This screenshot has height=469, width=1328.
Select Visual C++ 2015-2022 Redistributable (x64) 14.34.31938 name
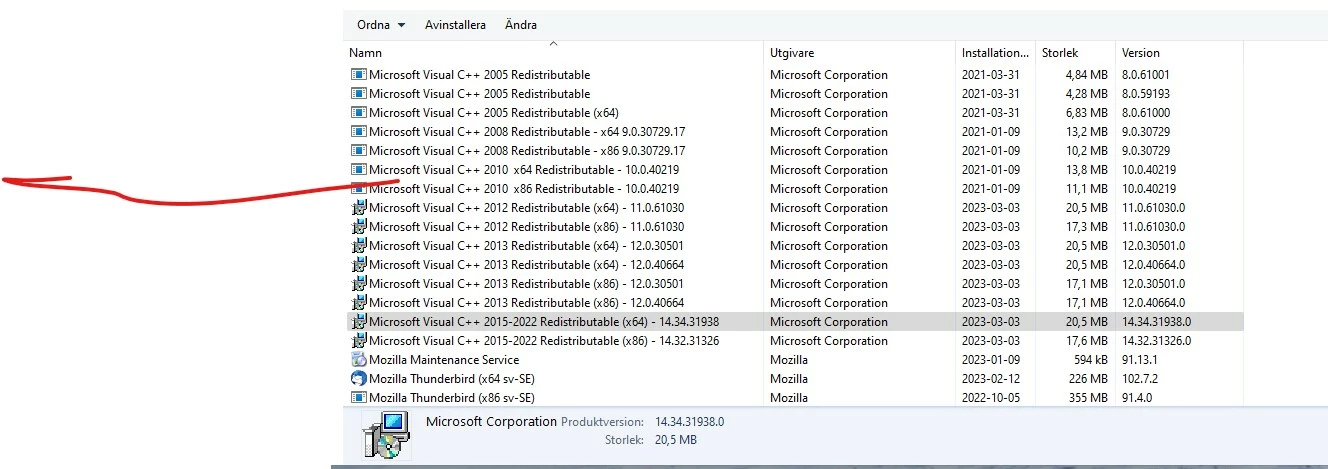pos(544,322)
